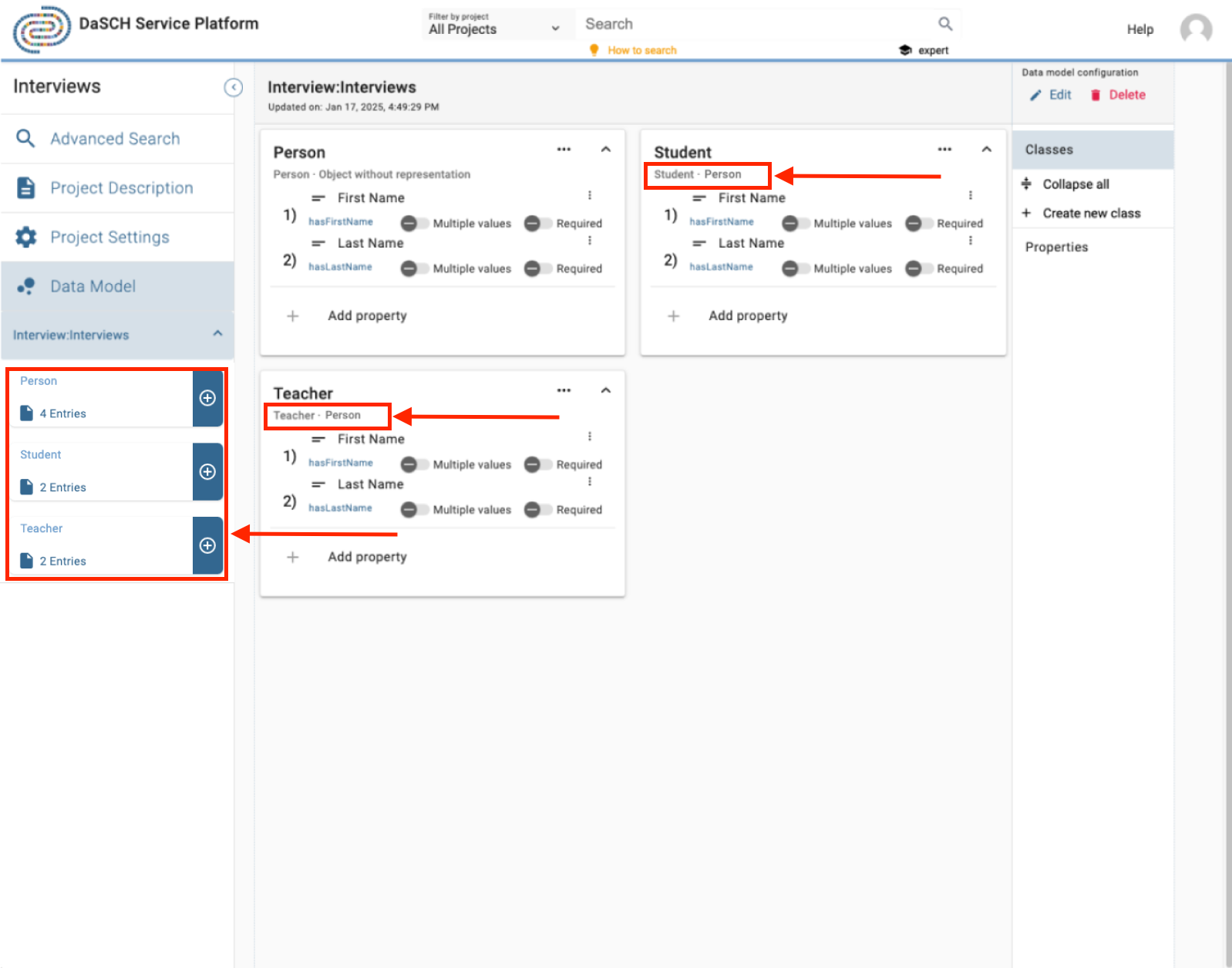Click into the Search input field
1232x968 pixels.
(756, 24)
